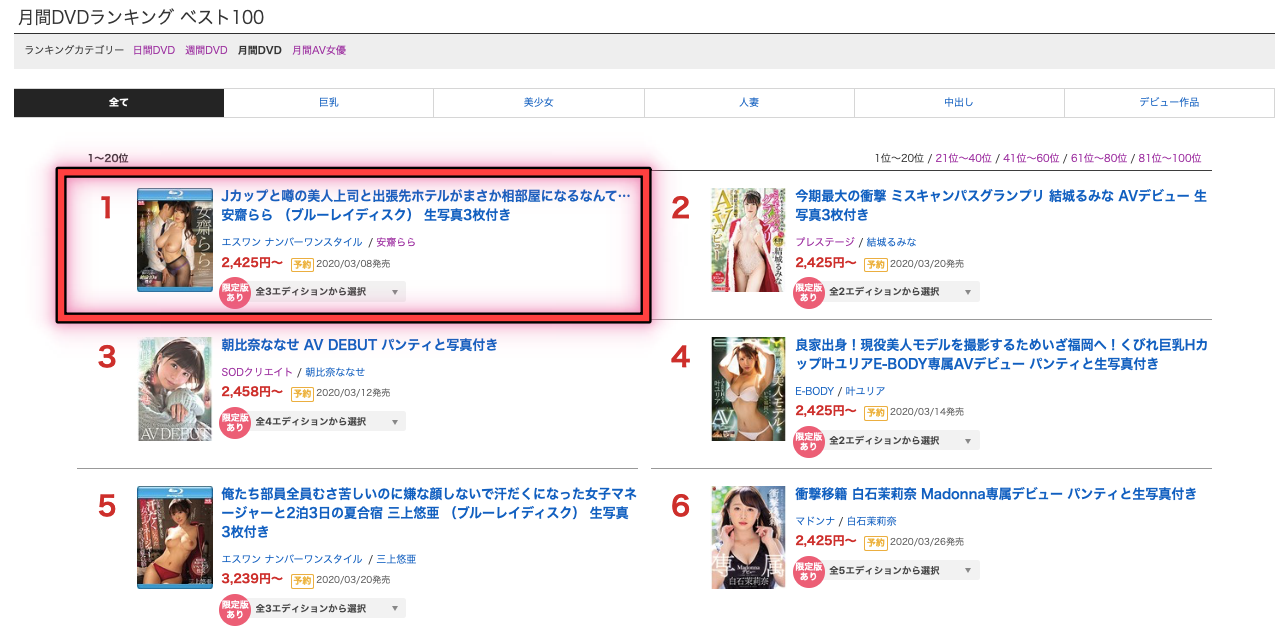Open rank 1 全3エディションから選択 dropdown
This screenshot has width=1281, height=633.
[x=329, y=292]
